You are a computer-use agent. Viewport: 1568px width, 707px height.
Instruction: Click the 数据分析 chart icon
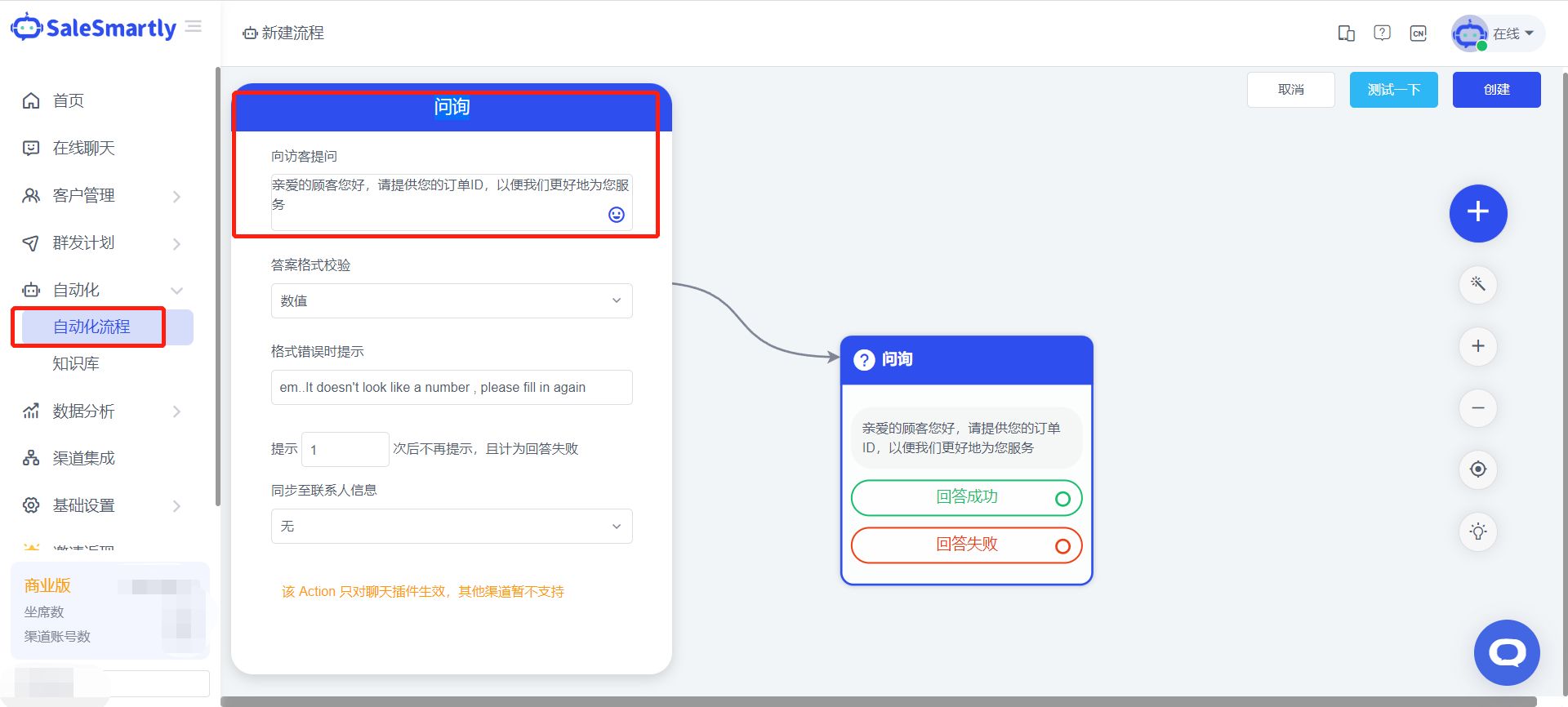click(x=31, y=411)
